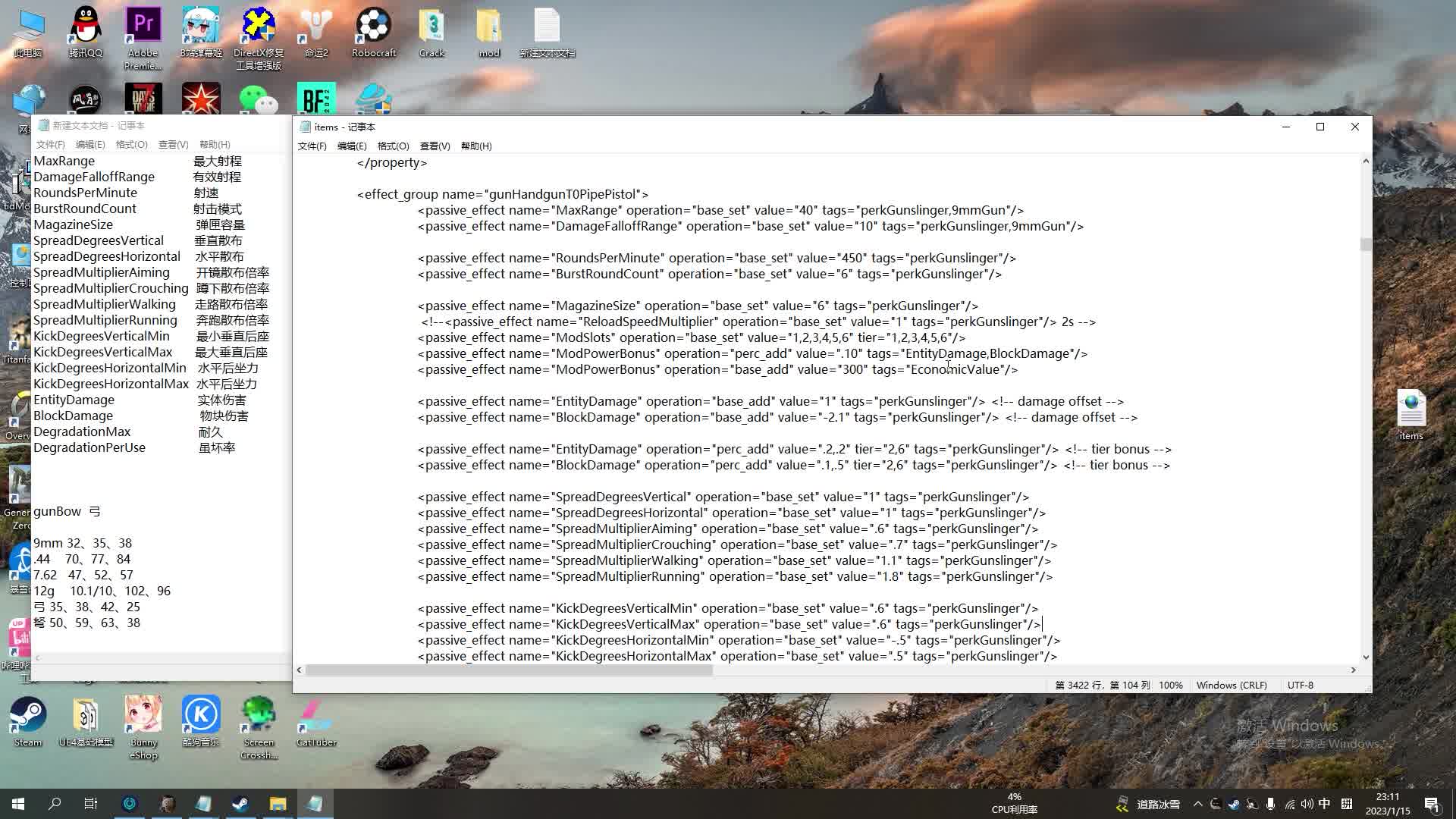Open 文件(F) menu in items Notepad

312,146
